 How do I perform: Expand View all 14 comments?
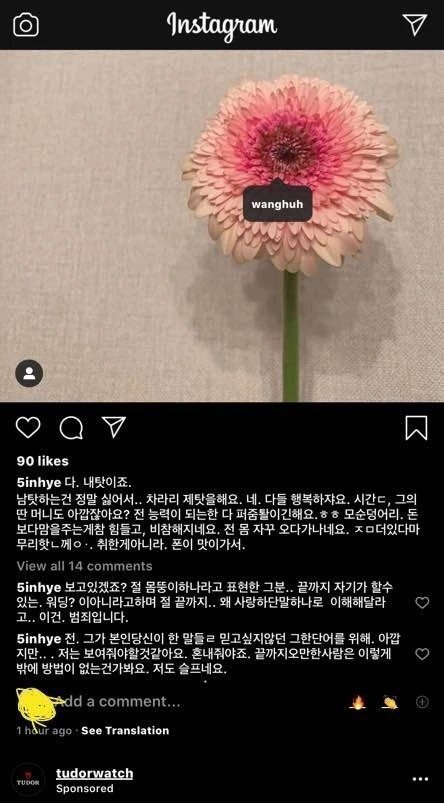(x=84, y=566)
